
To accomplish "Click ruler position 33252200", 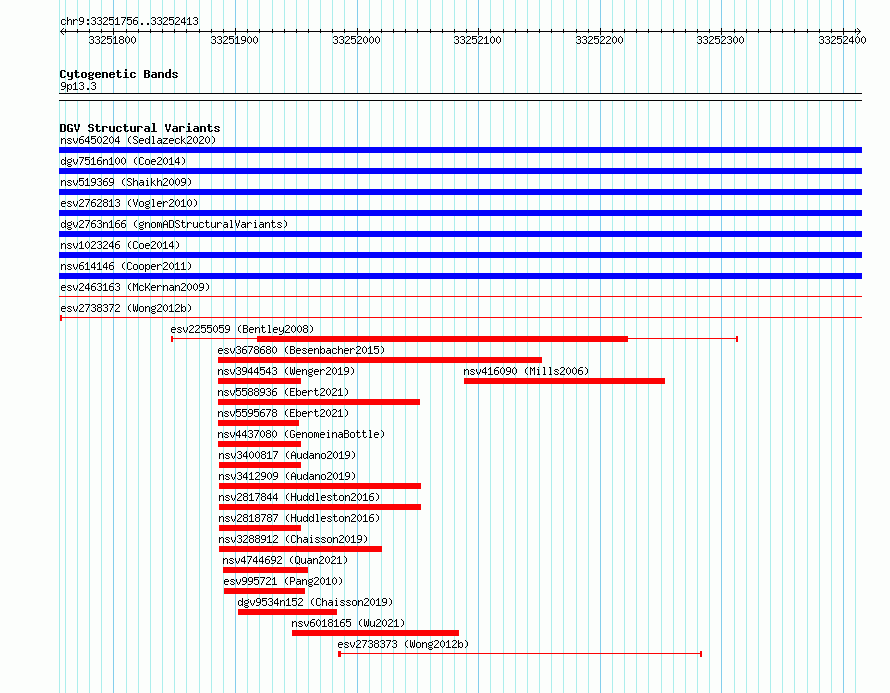I will click(599, 40).
